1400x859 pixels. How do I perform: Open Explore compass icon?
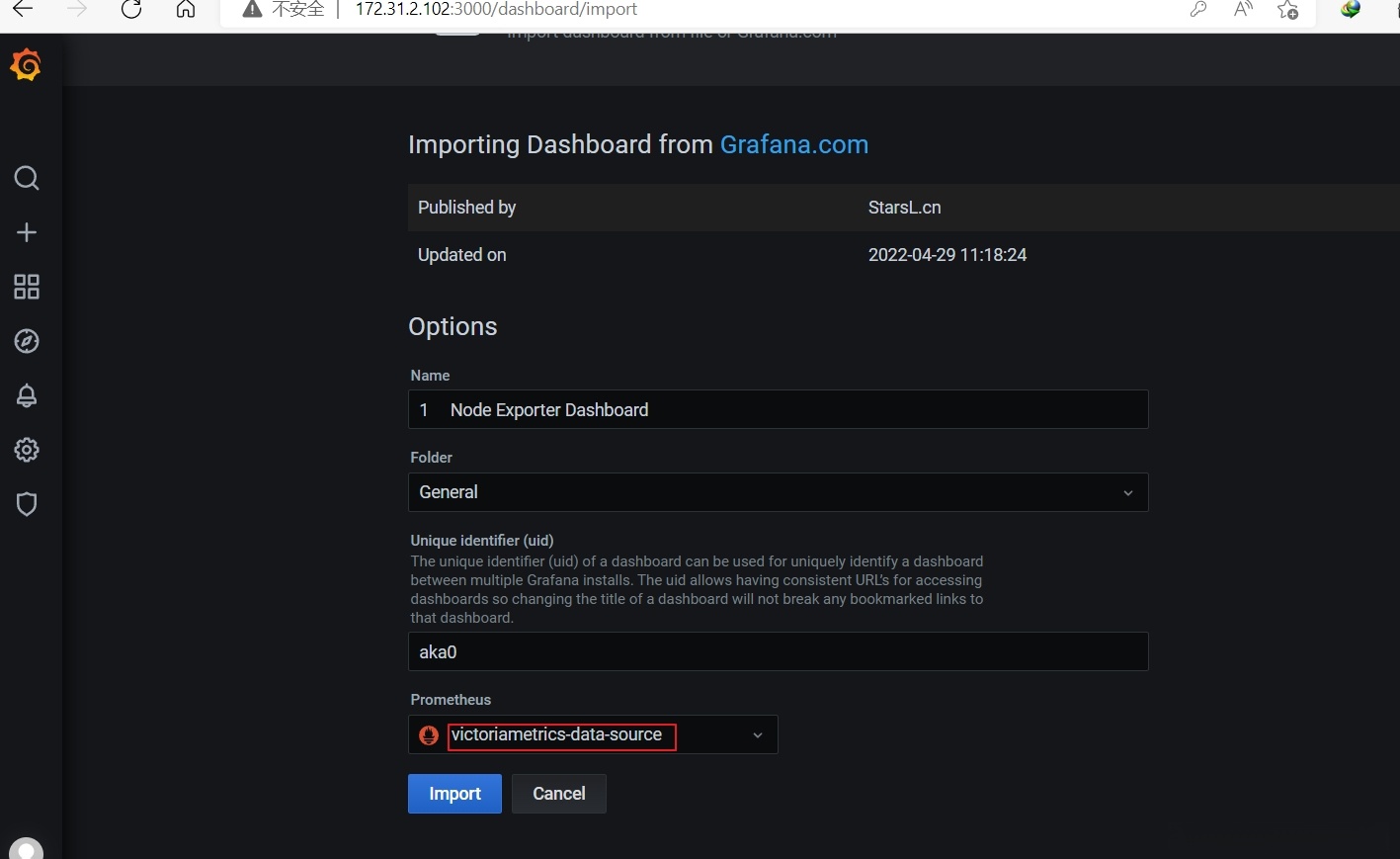pyautogui.click(x=27, y=341)
